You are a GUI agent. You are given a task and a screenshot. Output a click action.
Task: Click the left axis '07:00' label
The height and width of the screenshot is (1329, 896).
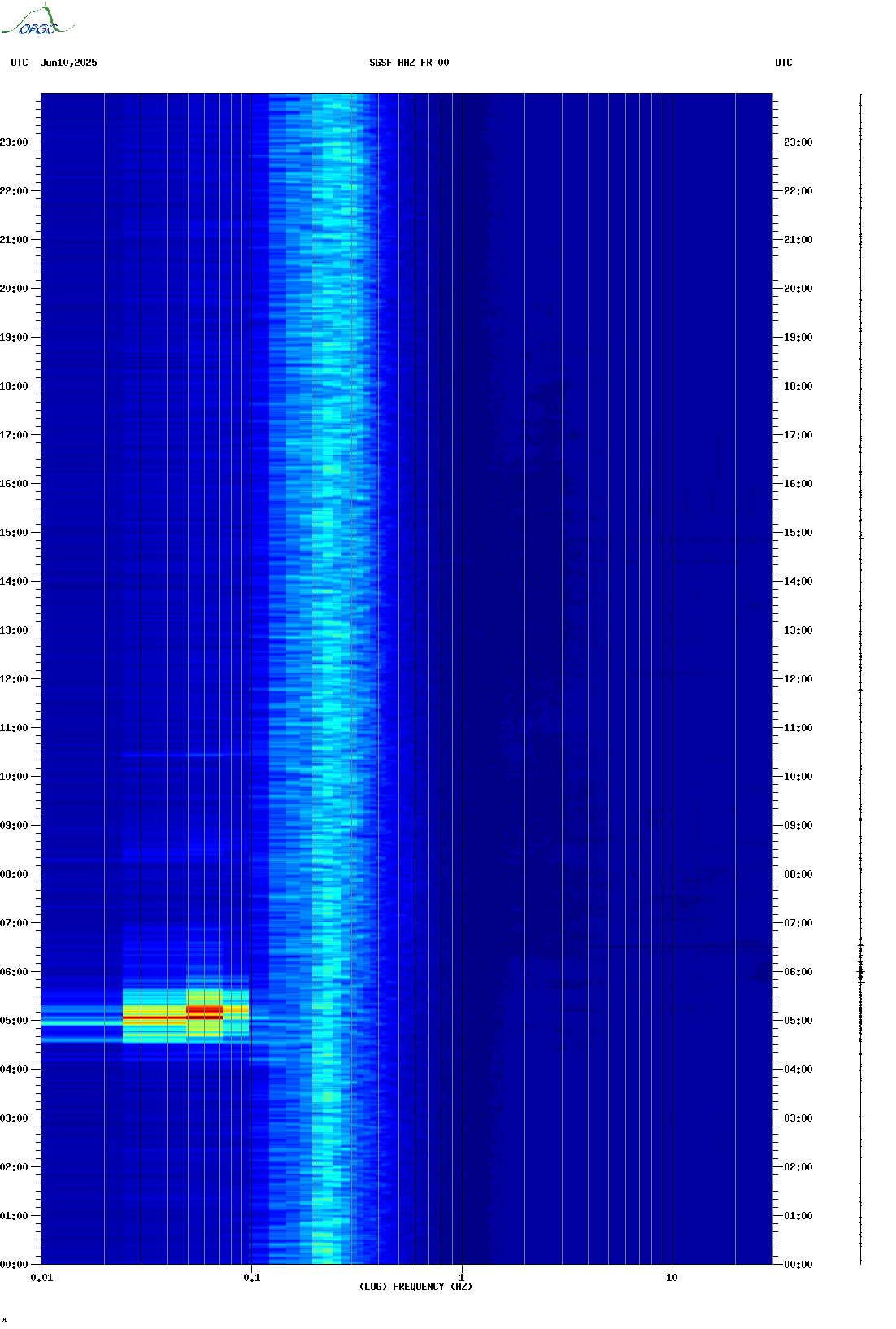(14, 923)
